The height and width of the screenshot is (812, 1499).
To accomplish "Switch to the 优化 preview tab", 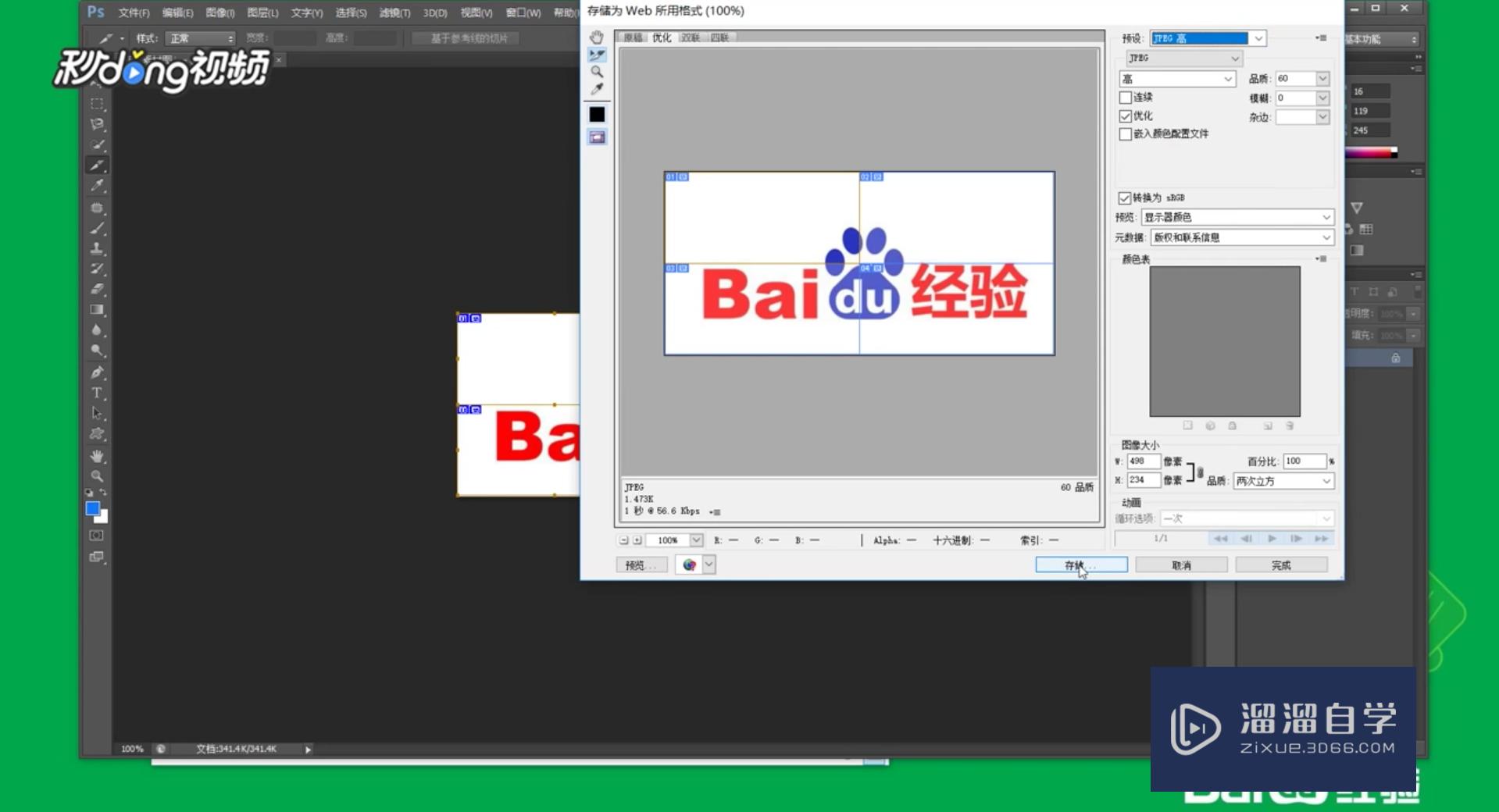I will 662,37.
